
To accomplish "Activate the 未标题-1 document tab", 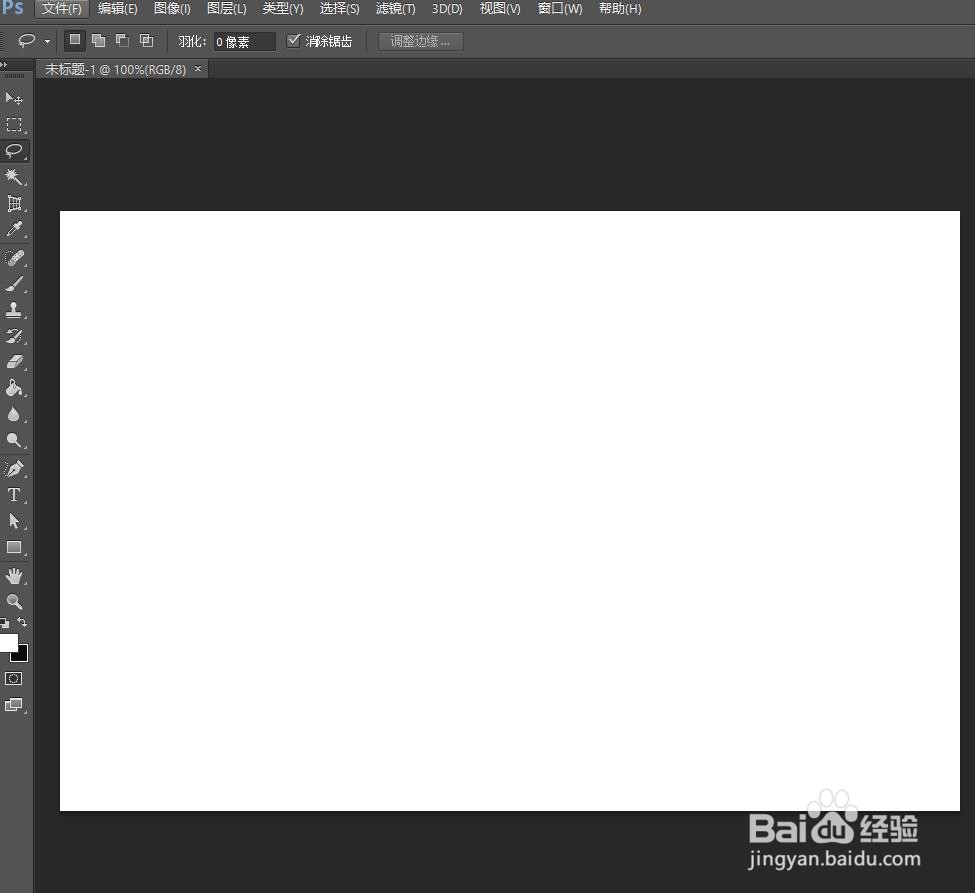I will pos(115,70).
